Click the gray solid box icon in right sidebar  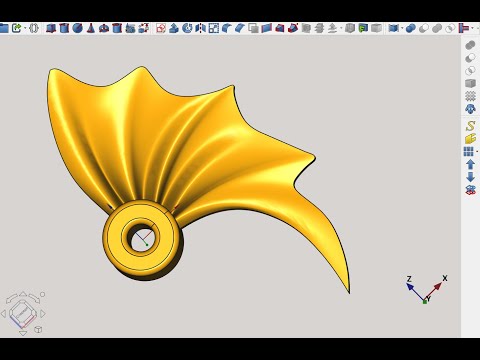pos(470,83)
